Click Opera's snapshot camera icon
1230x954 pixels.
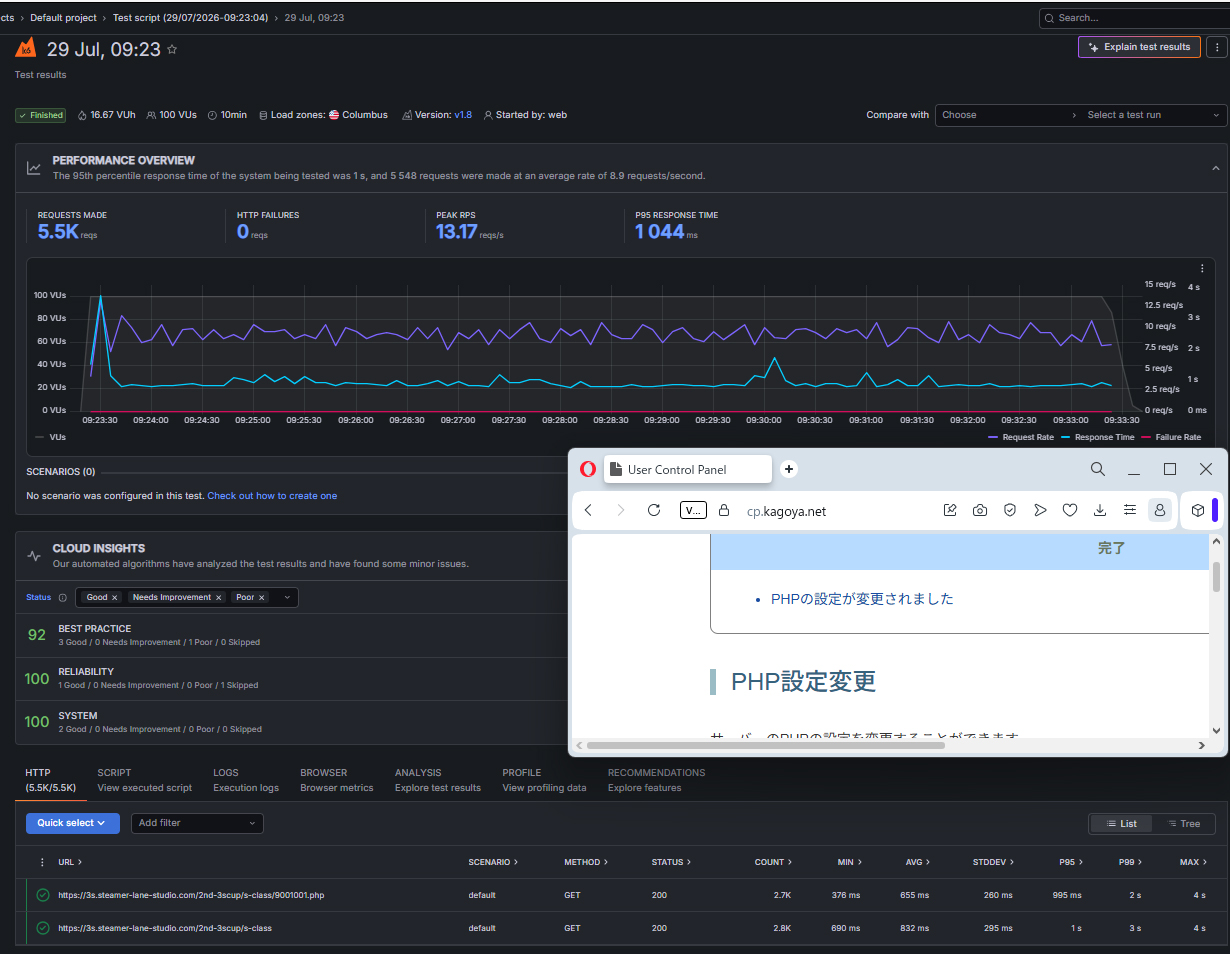click(980, 510)
